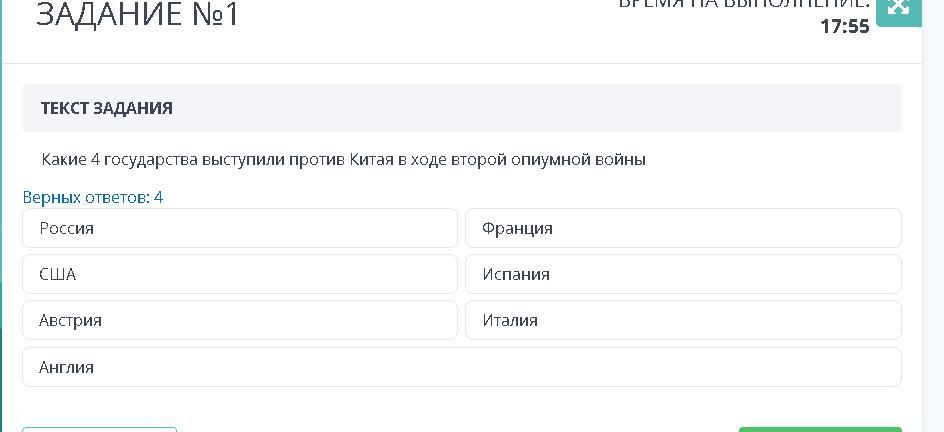Click the ЗАДАНИЕ №1 heading
Screen dimensions: 944x432
point(138,14)
